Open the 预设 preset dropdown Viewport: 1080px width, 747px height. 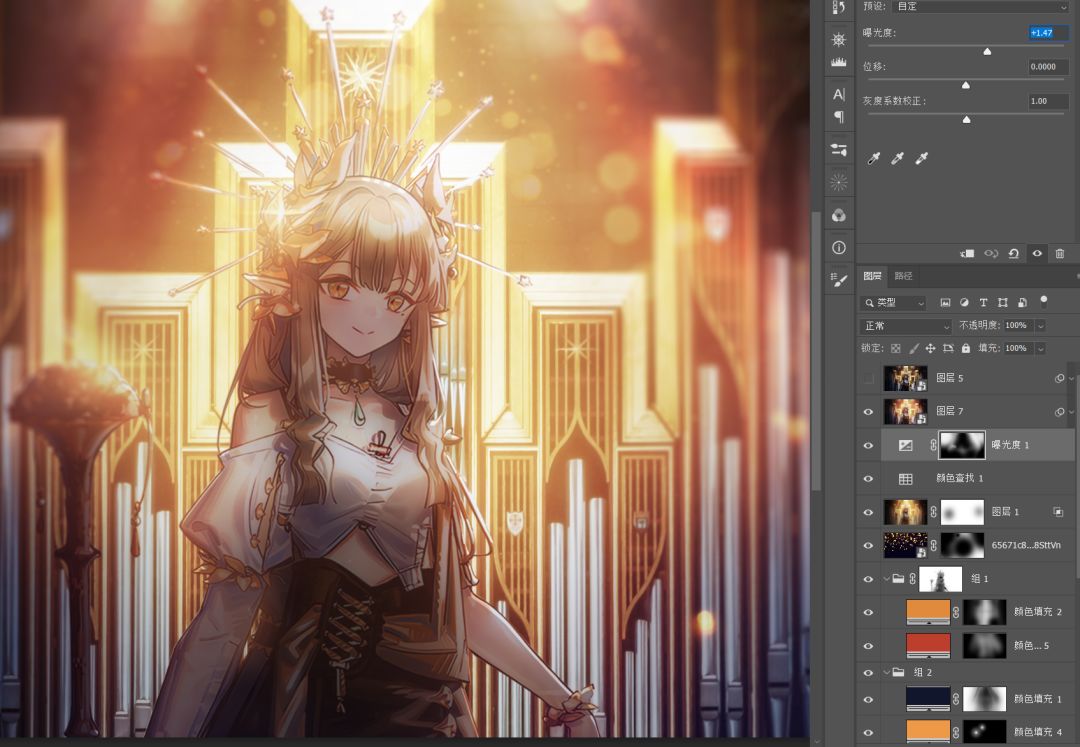pos(980,6)
